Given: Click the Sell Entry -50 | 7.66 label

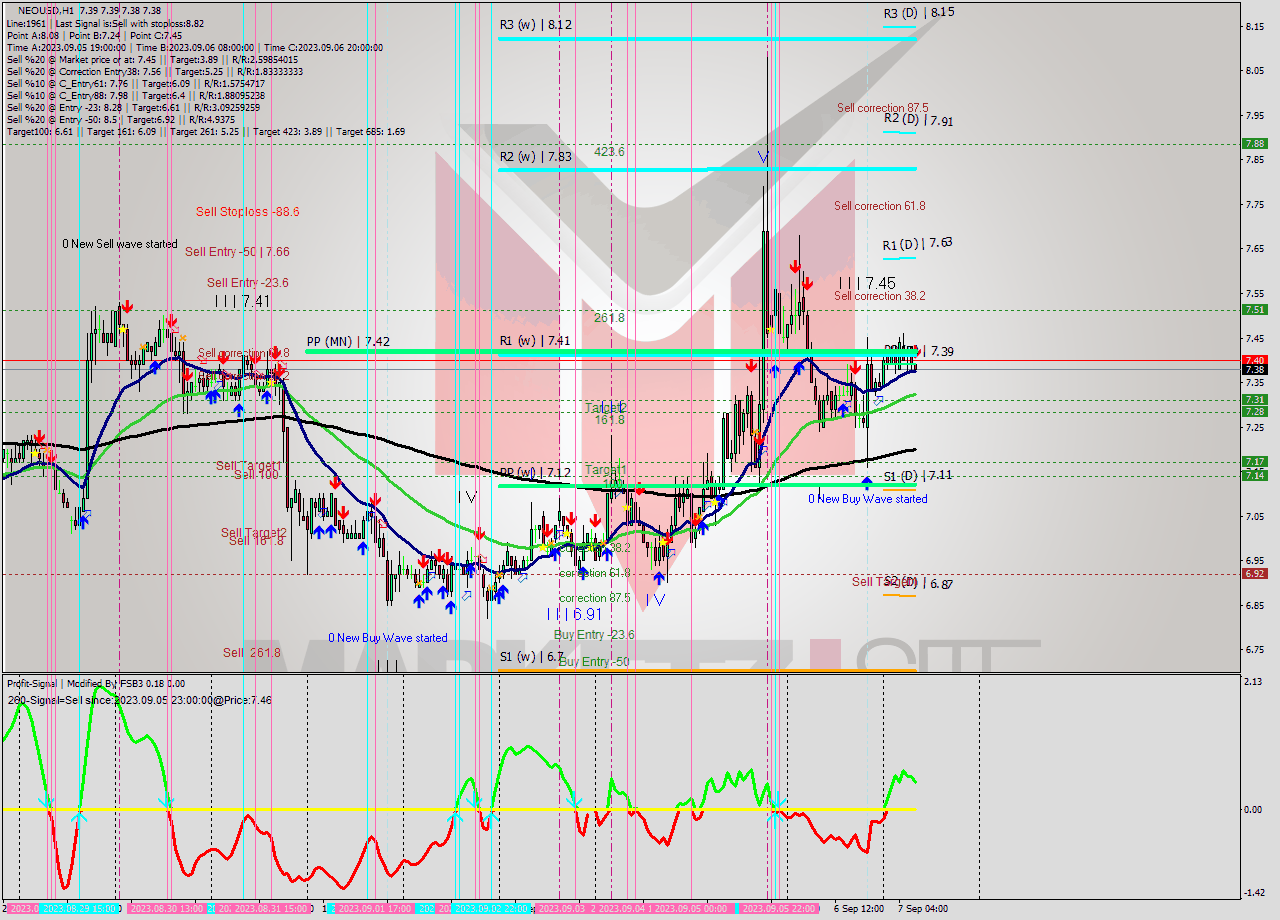Looking at the screenshot, I should (x=237, y=252).
